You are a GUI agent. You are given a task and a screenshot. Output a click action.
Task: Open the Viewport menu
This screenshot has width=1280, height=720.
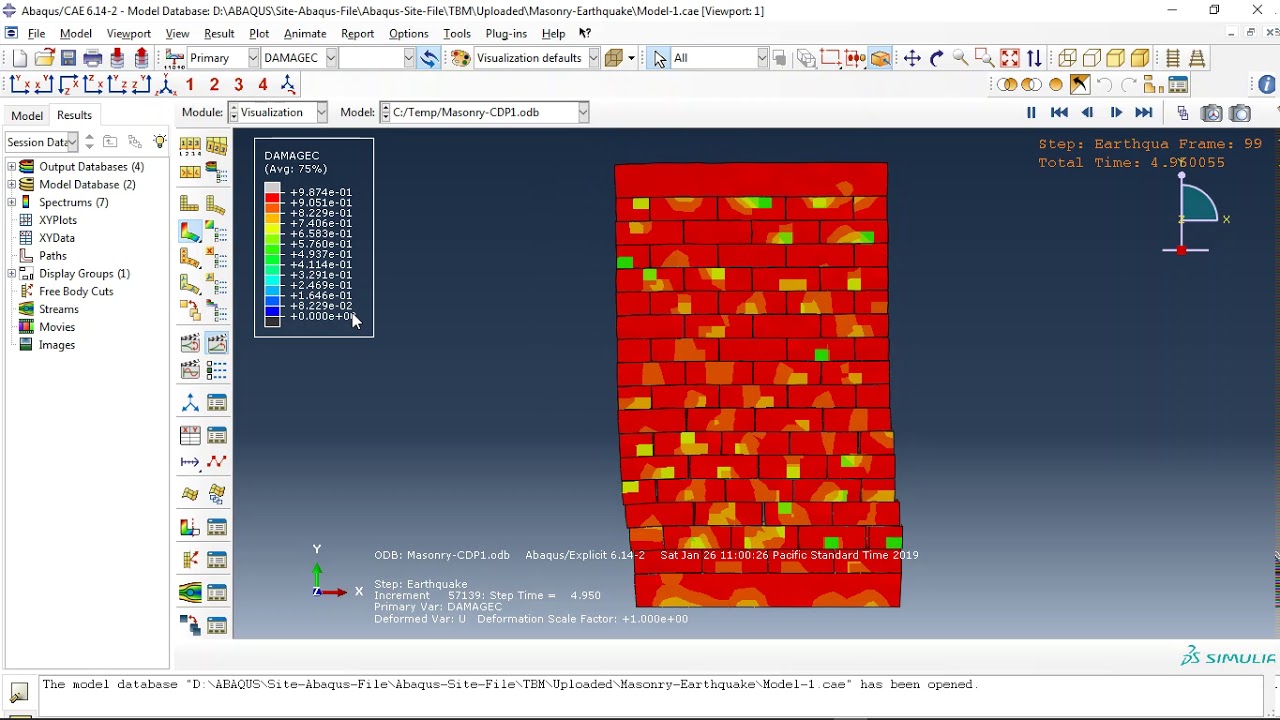pos(128,33)
